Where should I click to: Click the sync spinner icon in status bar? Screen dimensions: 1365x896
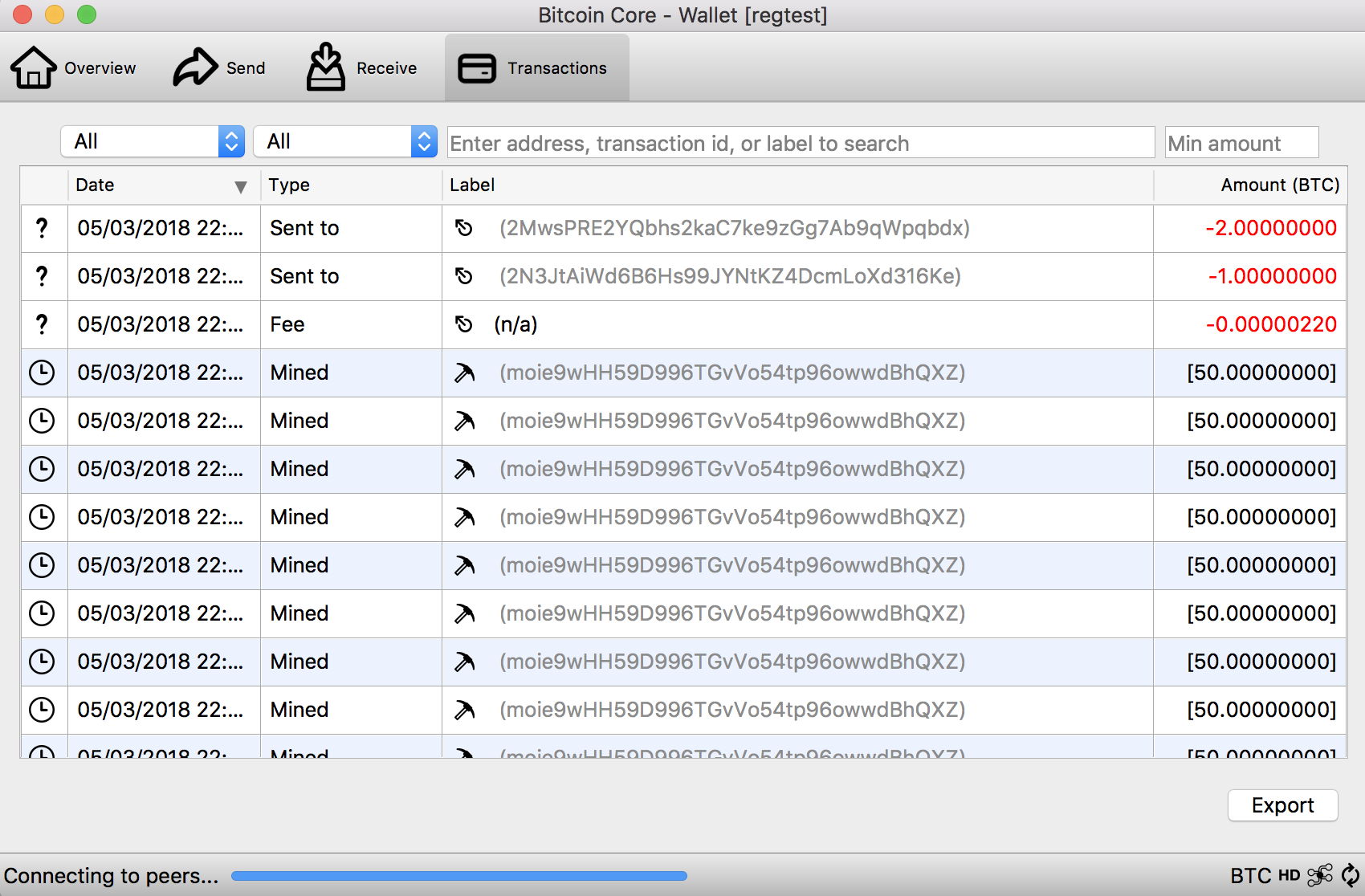click(x=1351, y=875)
